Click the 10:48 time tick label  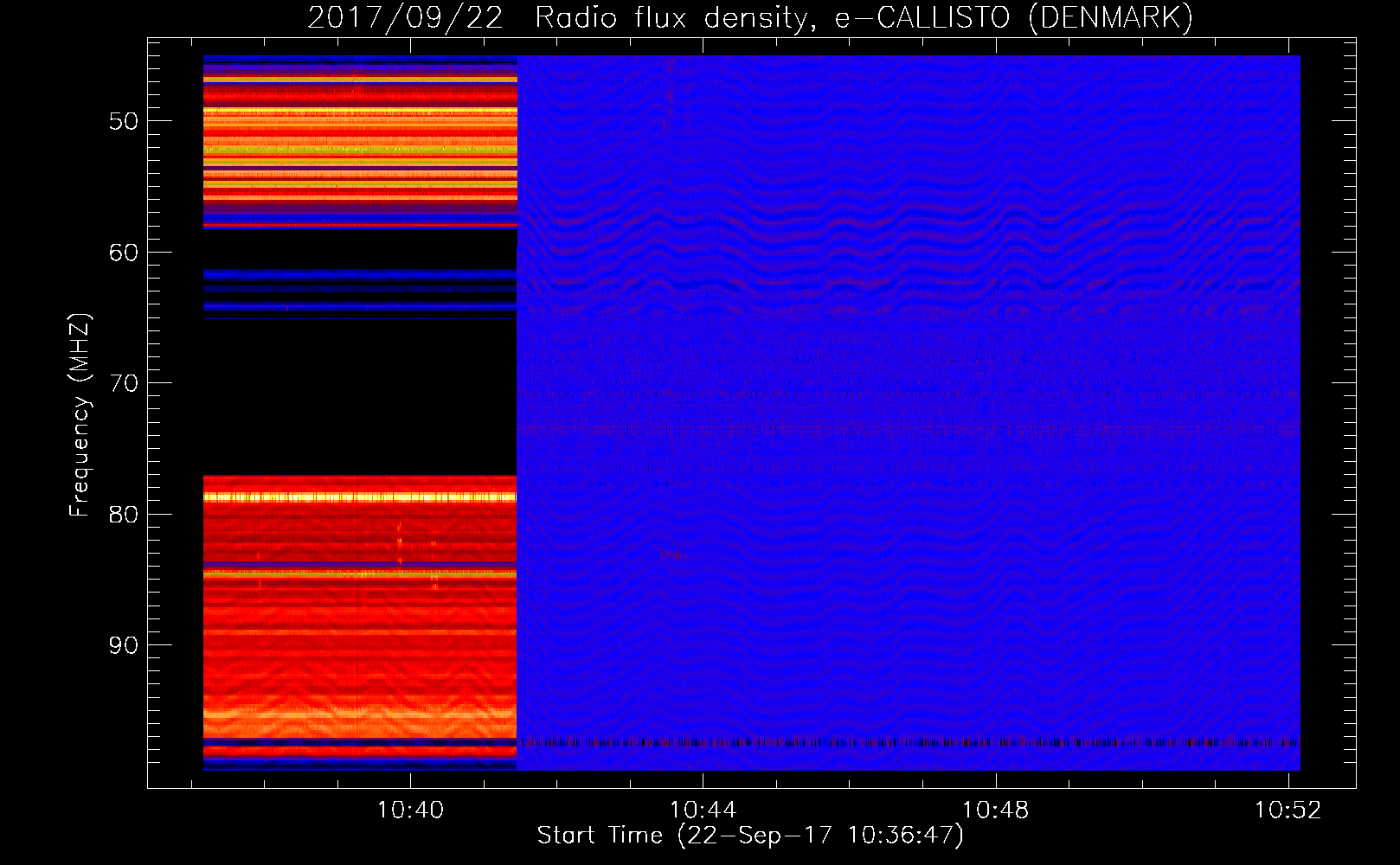[996, 810]
